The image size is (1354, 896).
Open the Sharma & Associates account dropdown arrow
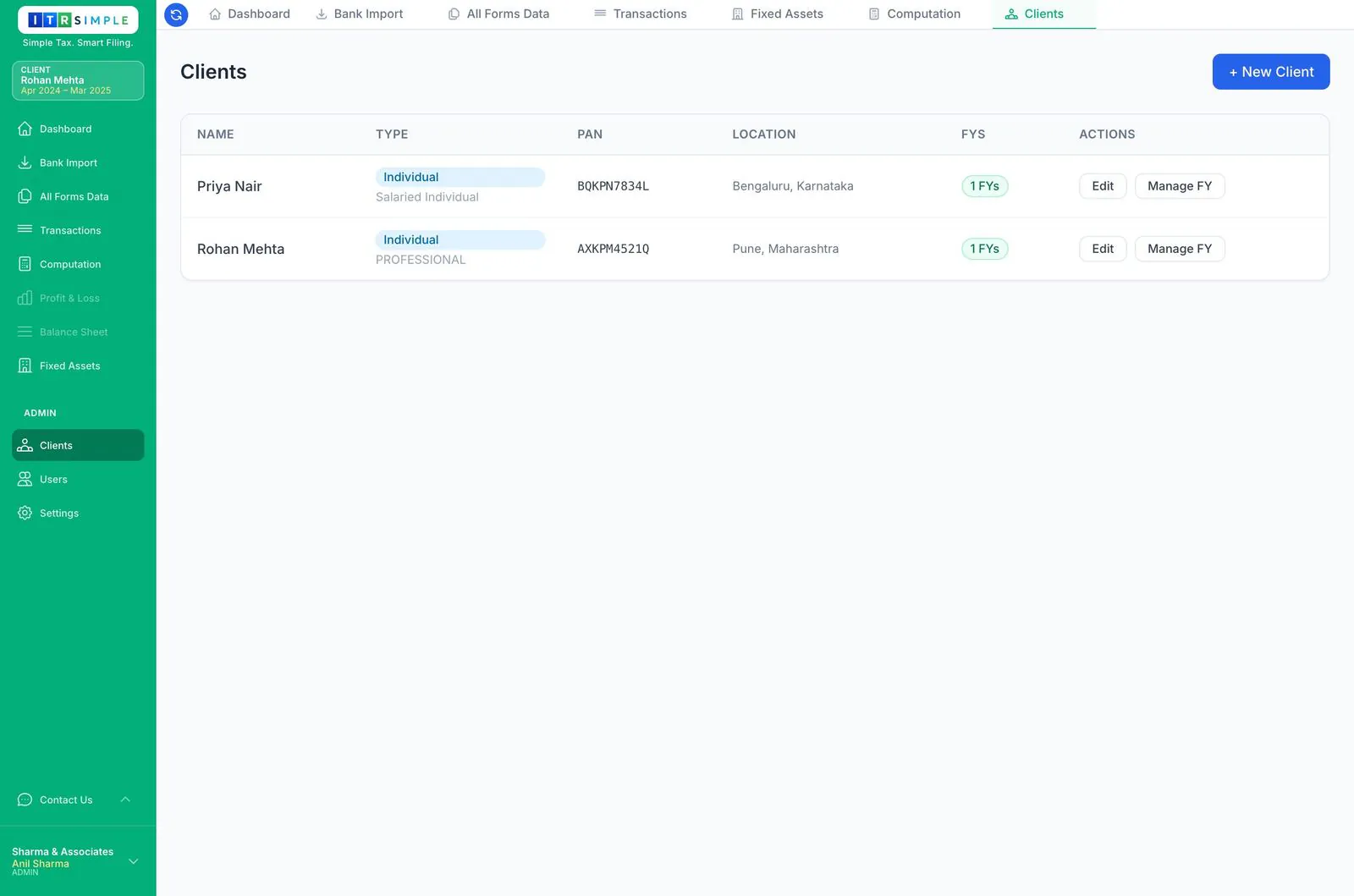[x=133, y=861]
